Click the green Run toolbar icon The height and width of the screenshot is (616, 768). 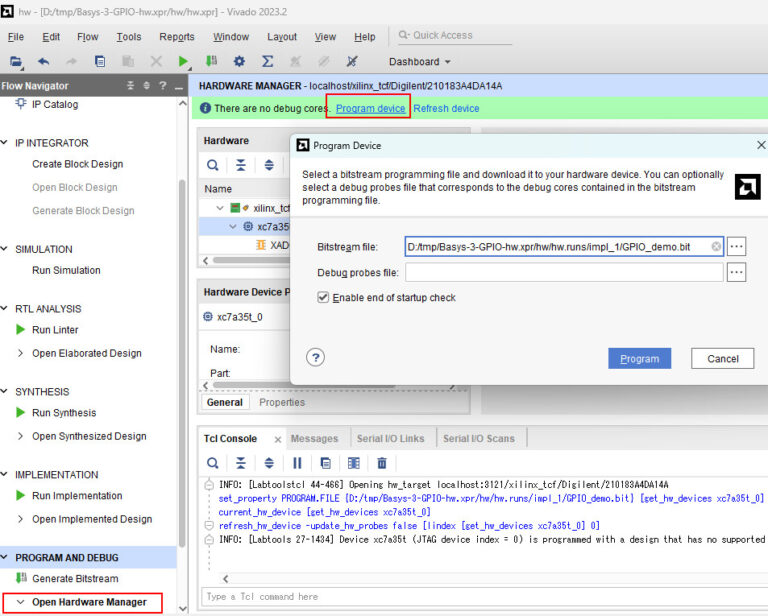click(x=184, y=61)
